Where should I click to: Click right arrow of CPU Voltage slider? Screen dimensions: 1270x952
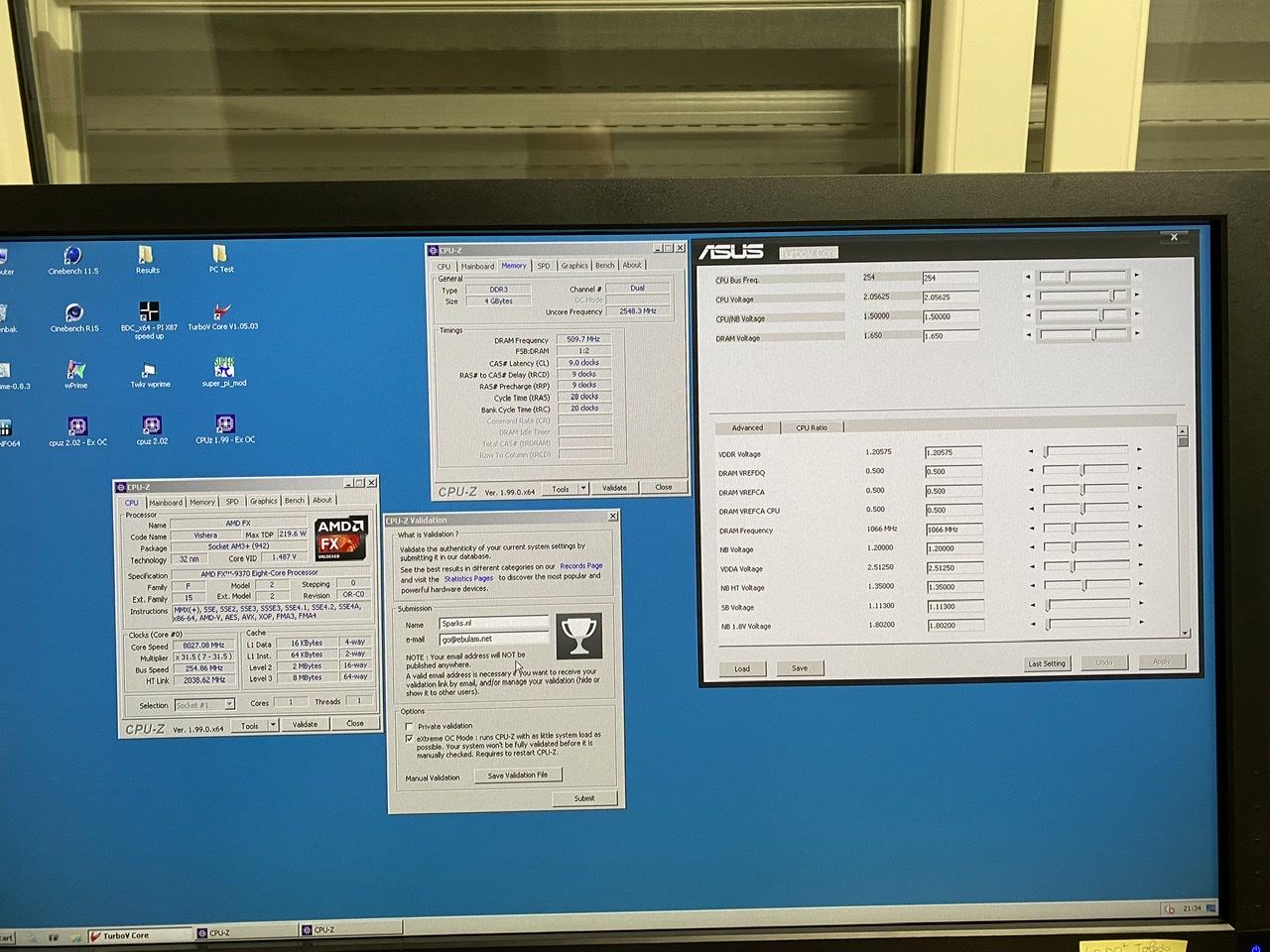pos(1136,296)
